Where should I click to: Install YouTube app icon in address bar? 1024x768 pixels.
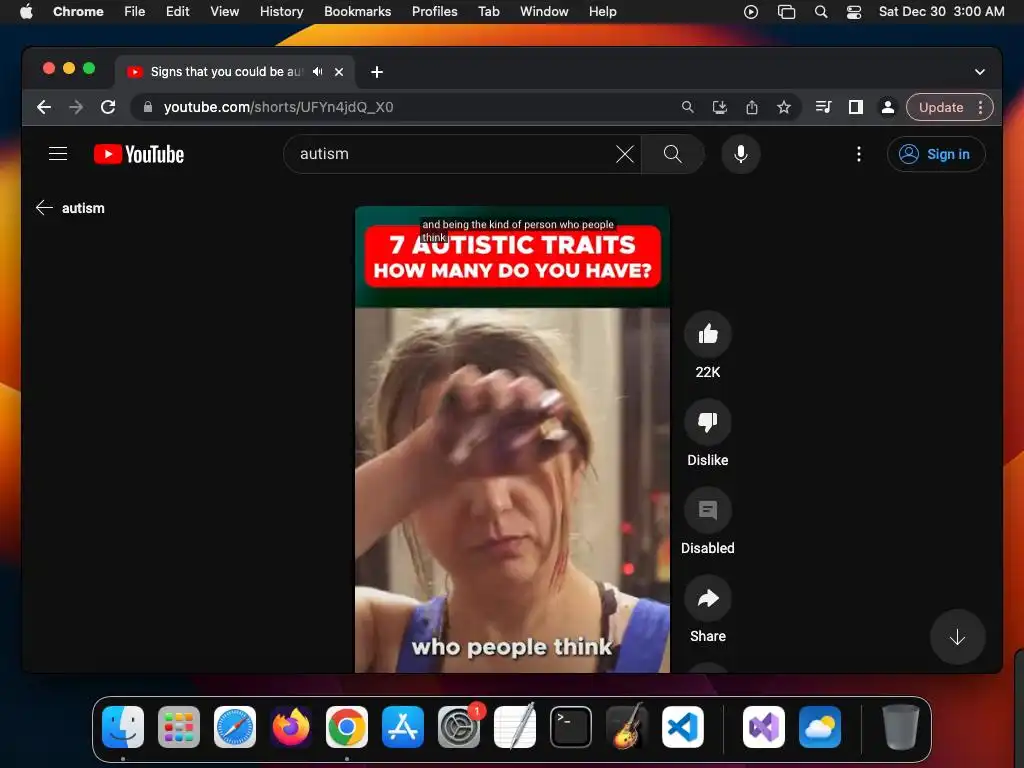pyautogui.click(x=719, y=107)
